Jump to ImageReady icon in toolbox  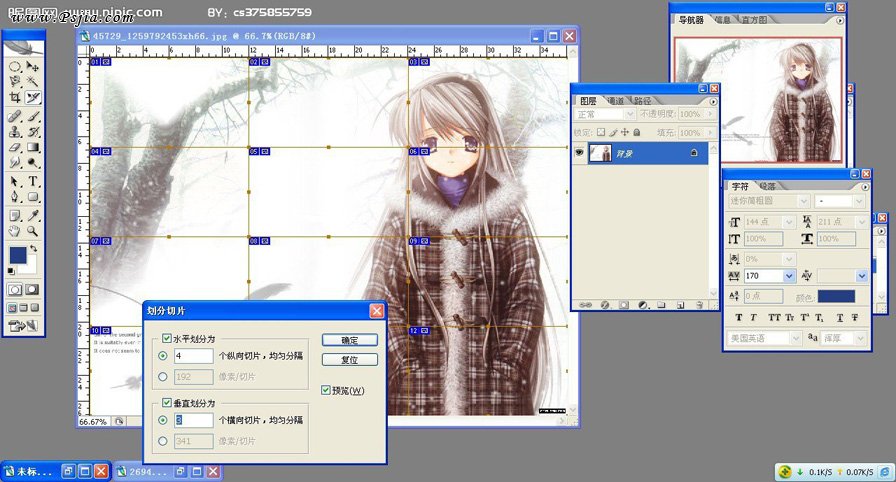pos(23,326)
